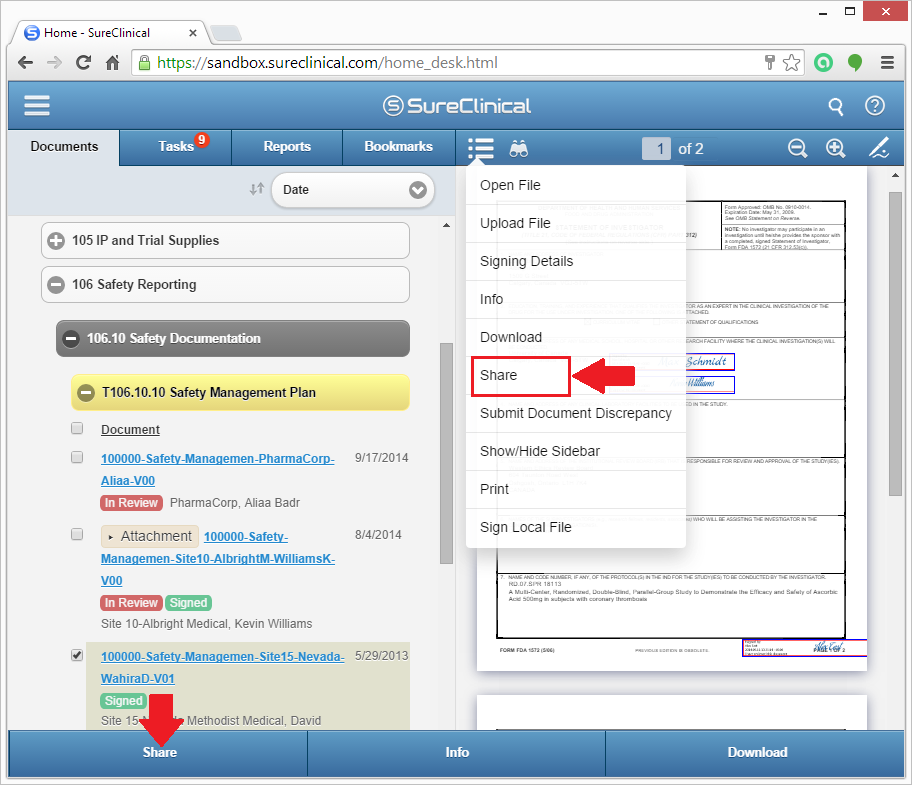
Task: Select Sign Local File menu entry
Action: pos(576,527)
